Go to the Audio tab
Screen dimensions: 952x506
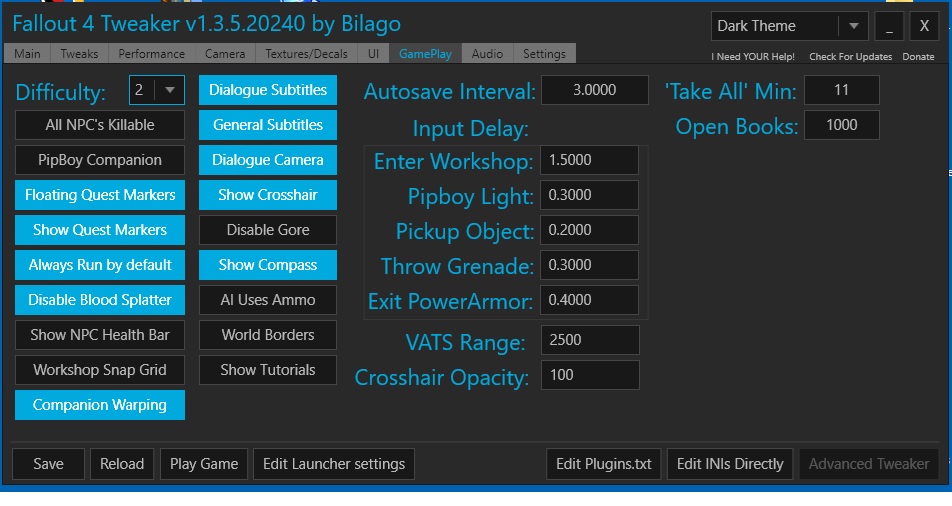tap(487, 54)
